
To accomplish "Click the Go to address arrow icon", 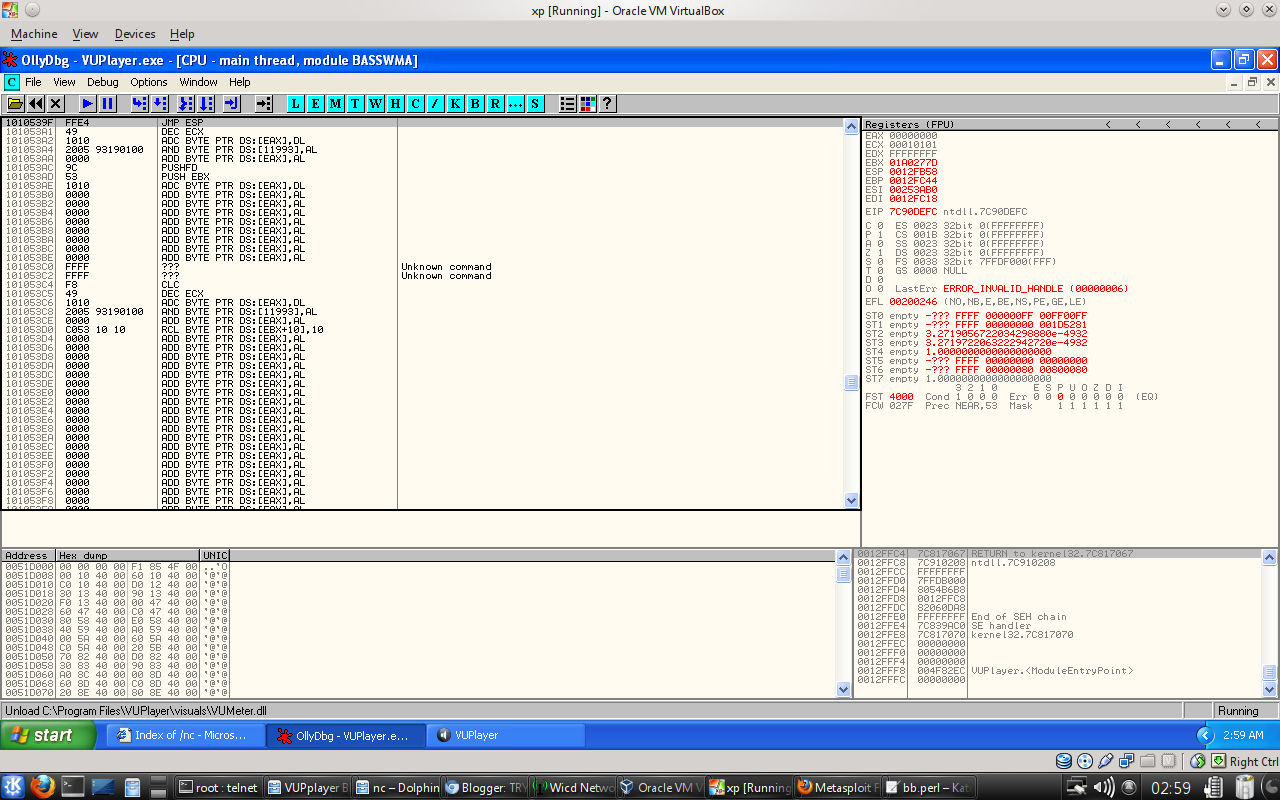I will [x=264, y=103].
